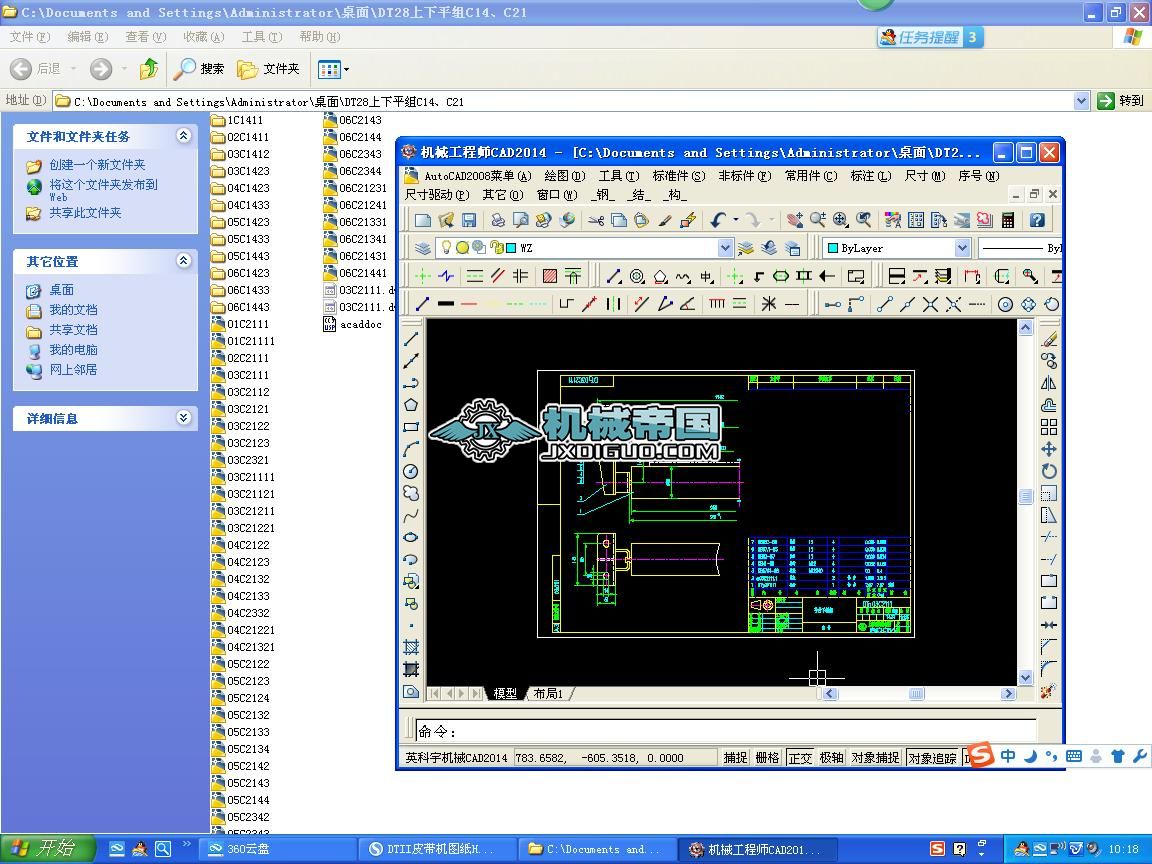Select the Polygon draw tool
The image size is (1152, 864).
[411, 405]
